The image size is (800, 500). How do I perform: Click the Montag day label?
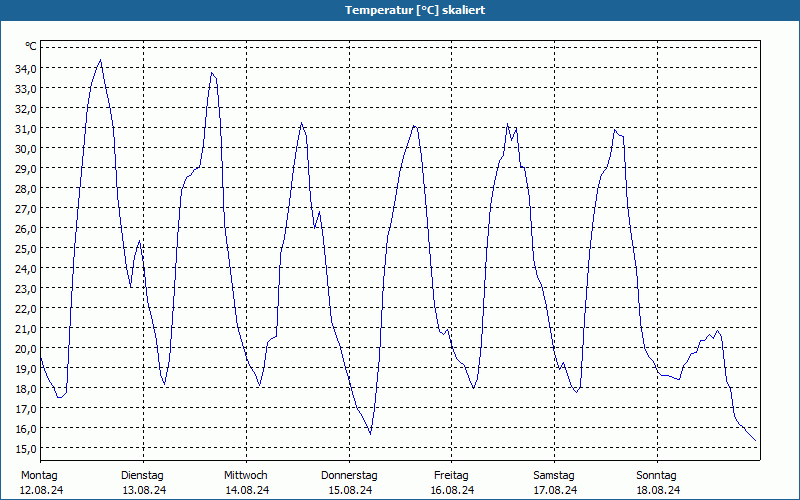click(x=39, y=476)
